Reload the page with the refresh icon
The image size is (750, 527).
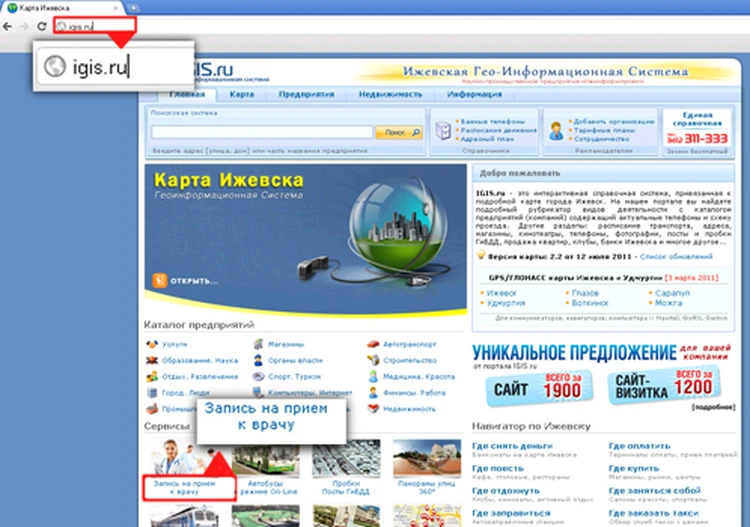click(x=40, y=24)
